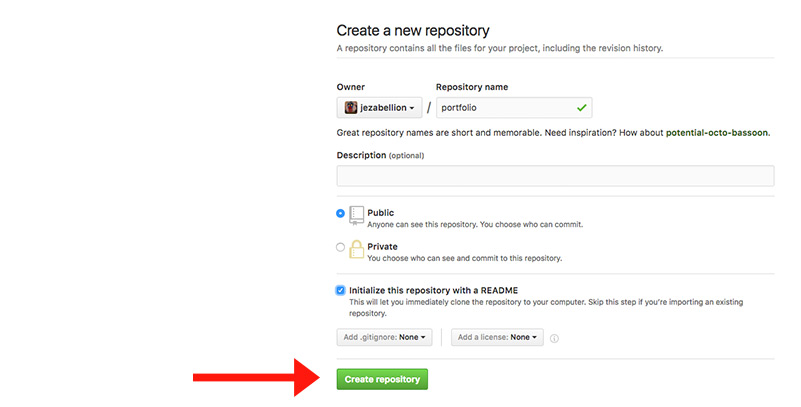Image resolution: width=801 pixels, height=407 pixels.
Task: Click the Create a new repository heading
Action: [x=413, y=31]
